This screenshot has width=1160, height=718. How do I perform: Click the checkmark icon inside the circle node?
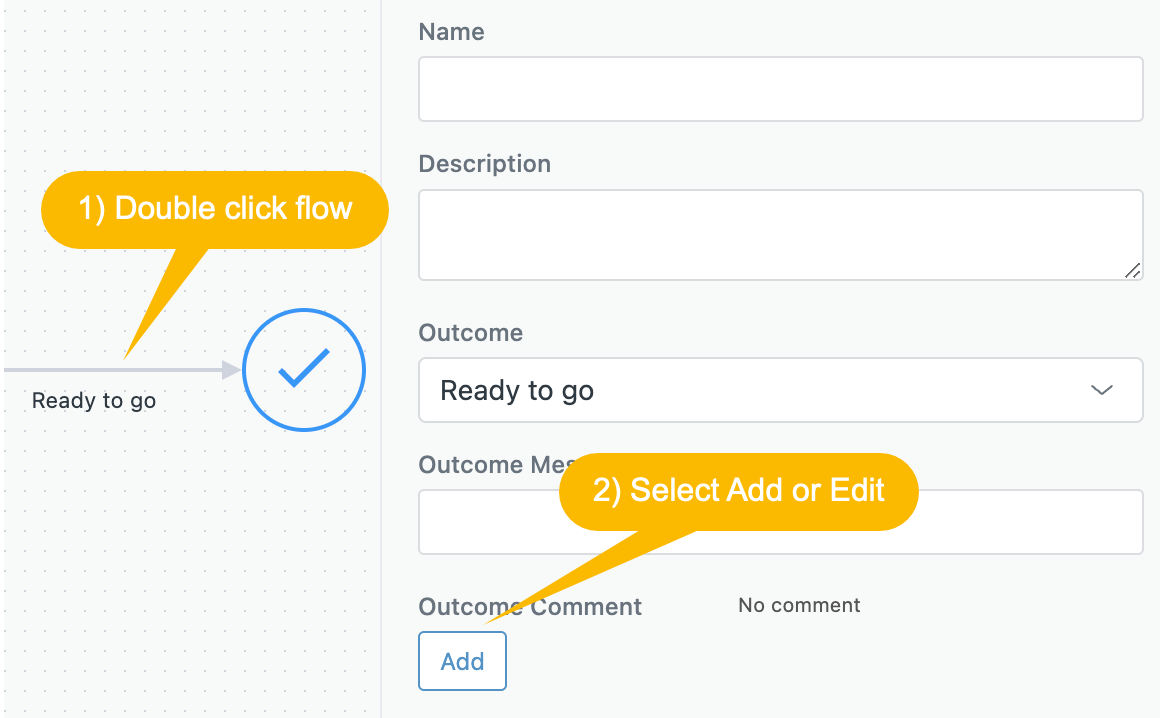point(303,369)
